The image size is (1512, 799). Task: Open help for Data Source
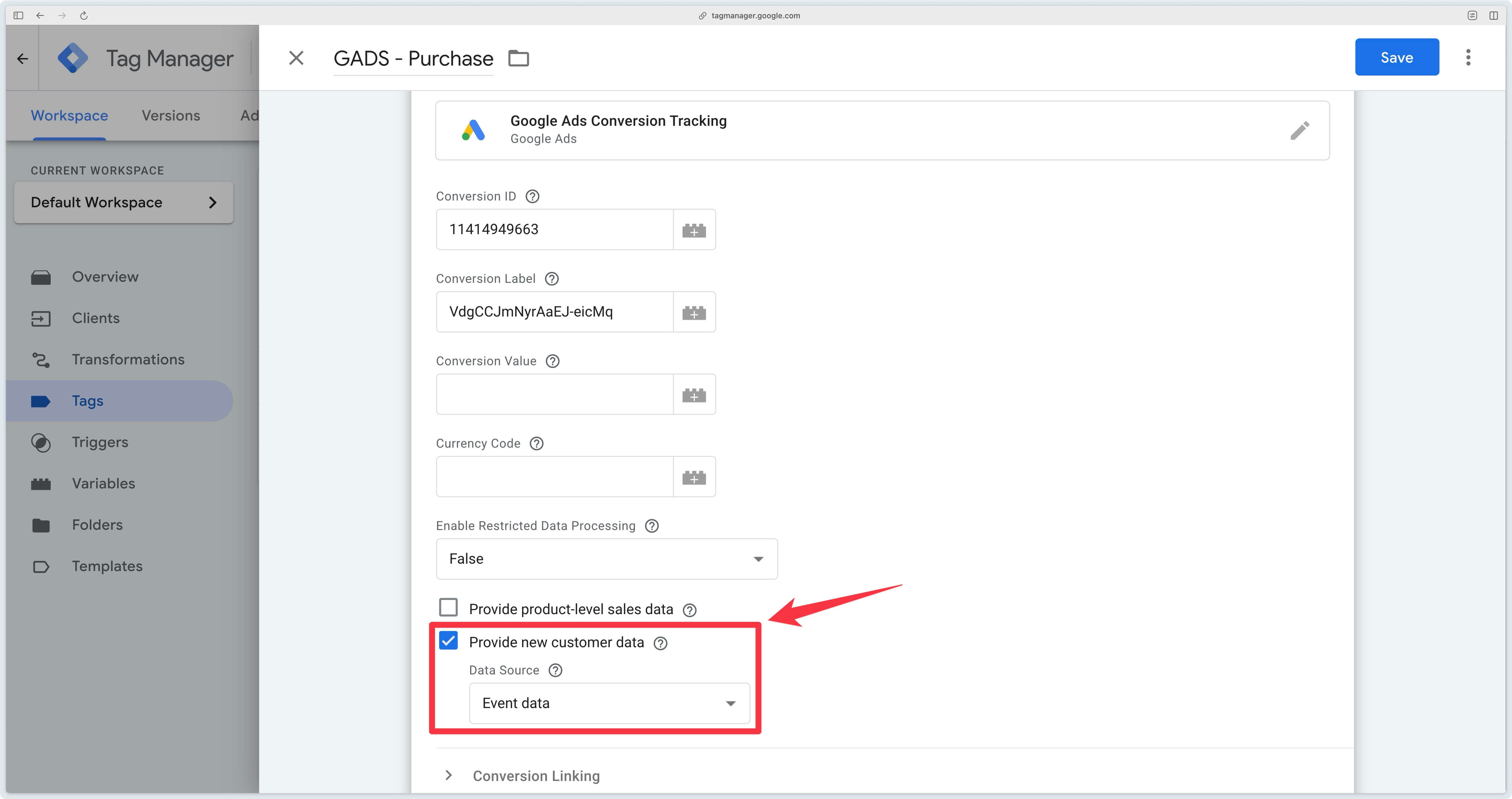[555, 671]
